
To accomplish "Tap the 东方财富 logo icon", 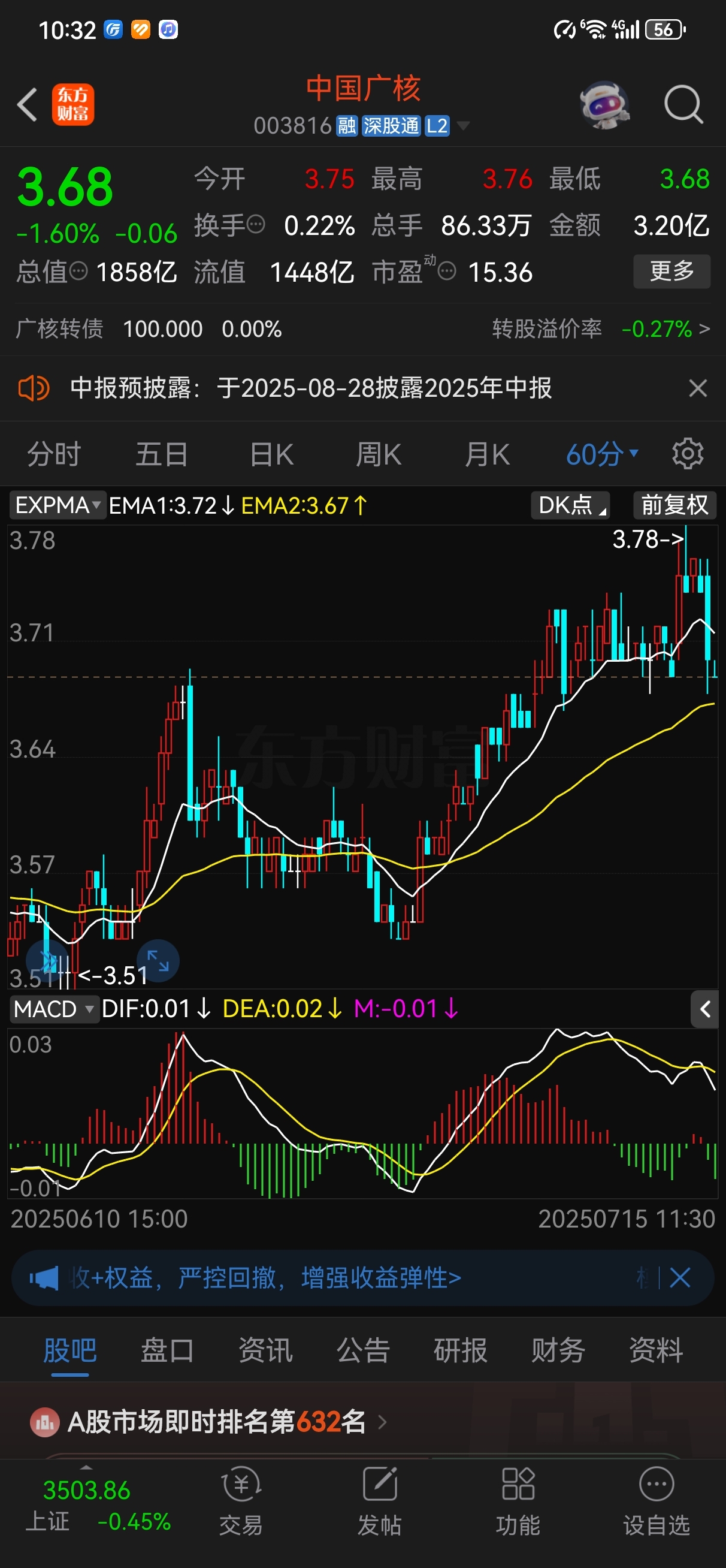I will (x=73, y=105).
